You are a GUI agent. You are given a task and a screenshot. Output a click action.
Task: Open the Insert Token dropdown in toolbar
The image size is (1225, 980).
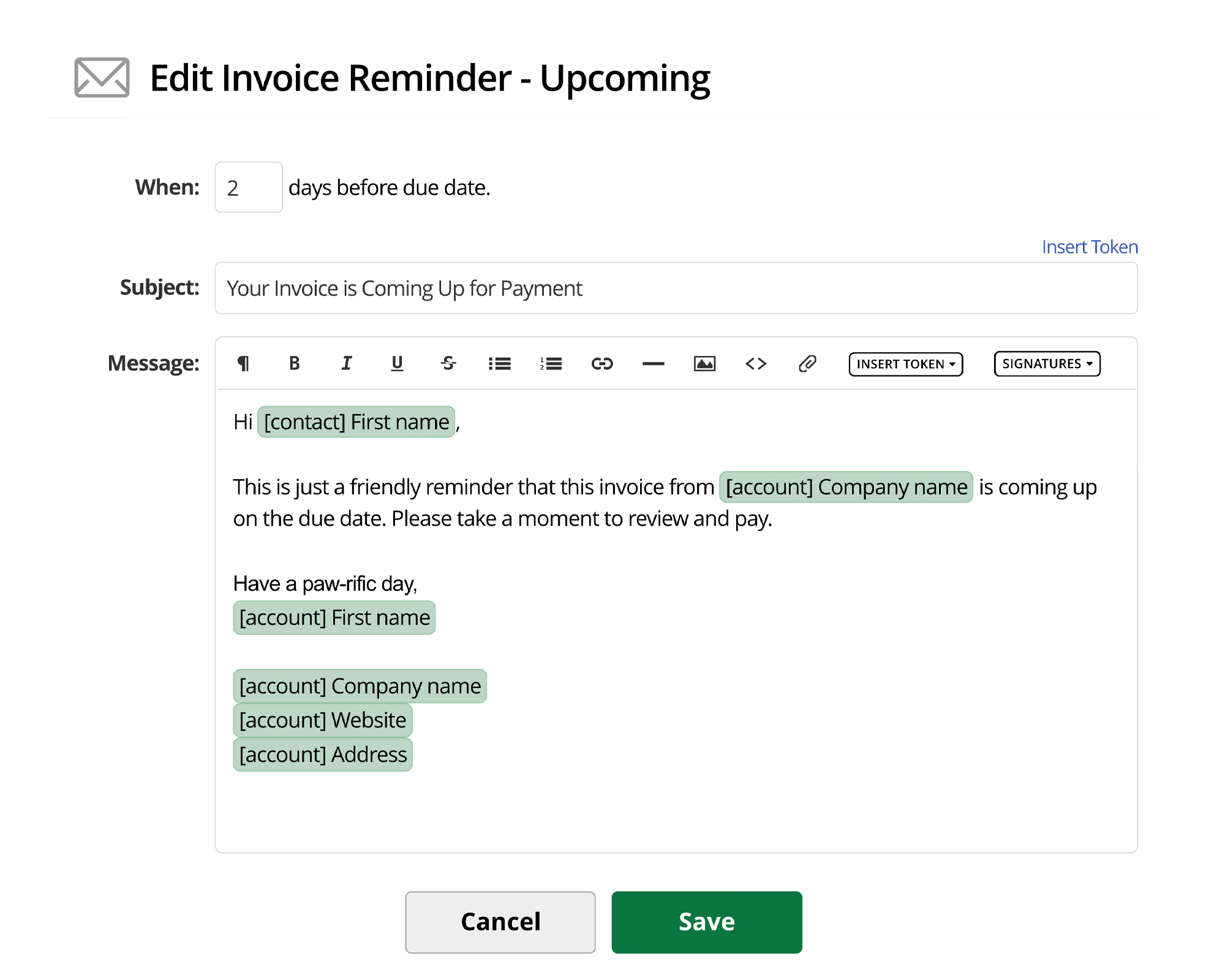pos(905,363)
